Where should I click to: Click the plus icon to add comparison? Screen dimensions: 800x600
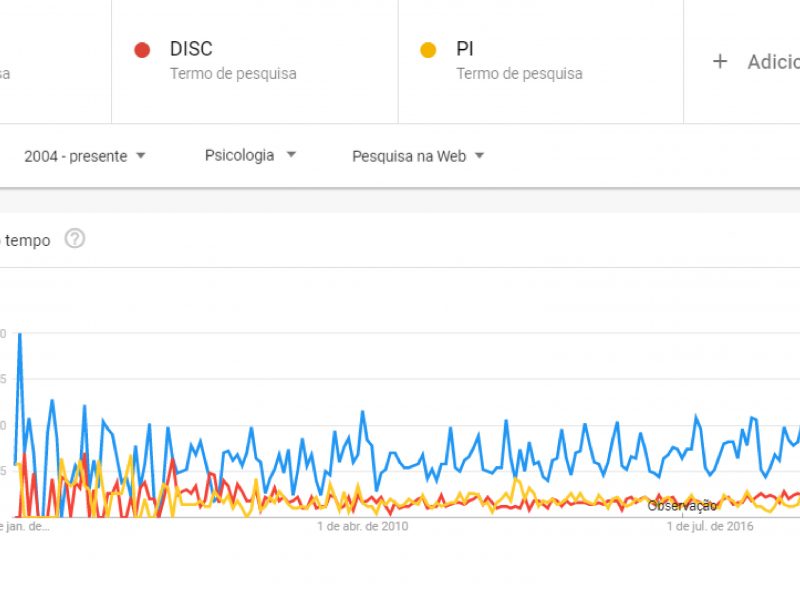click(x=719, y=62)
